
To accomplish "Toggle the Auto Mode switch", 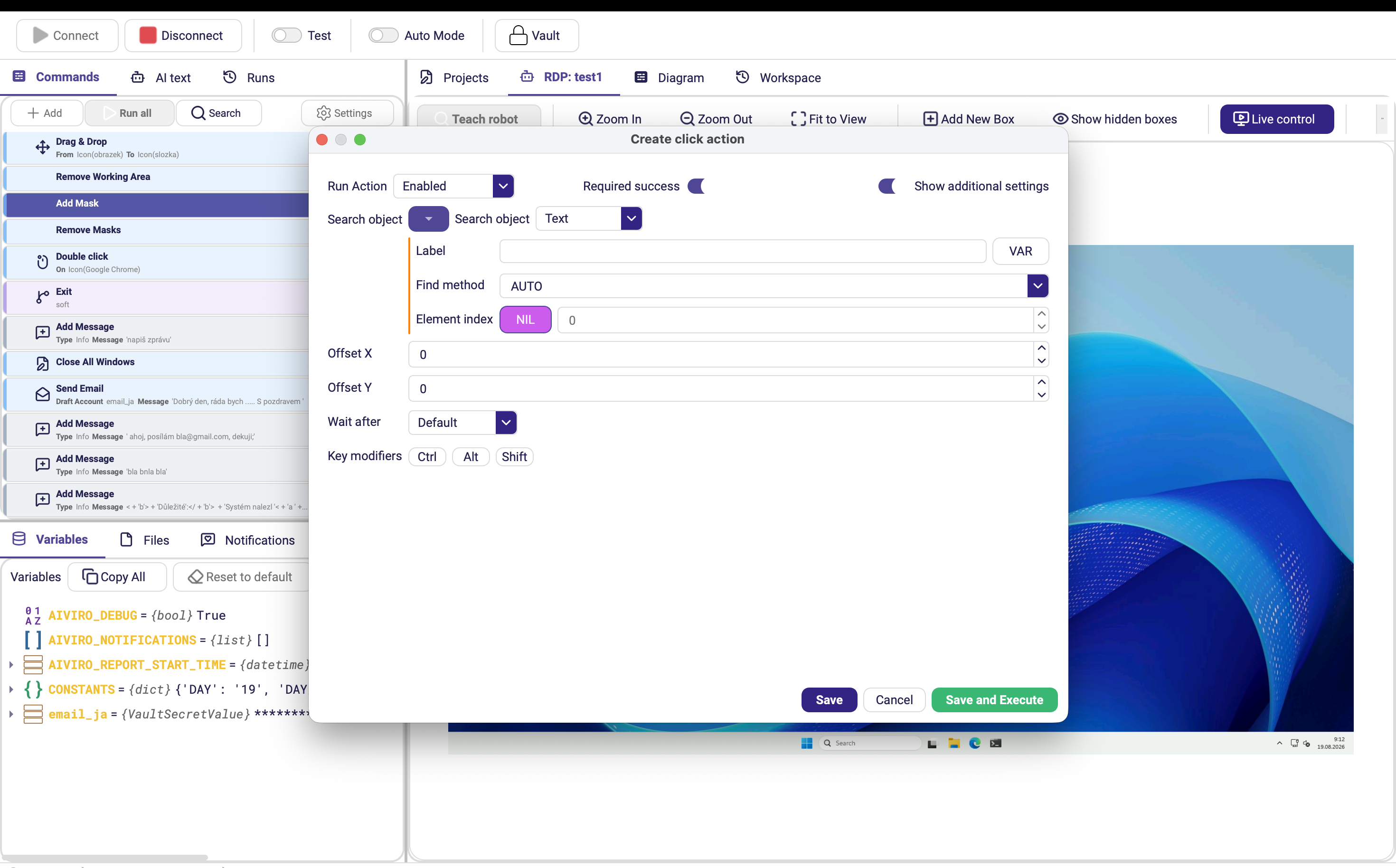I will click(x=384, y=36).
